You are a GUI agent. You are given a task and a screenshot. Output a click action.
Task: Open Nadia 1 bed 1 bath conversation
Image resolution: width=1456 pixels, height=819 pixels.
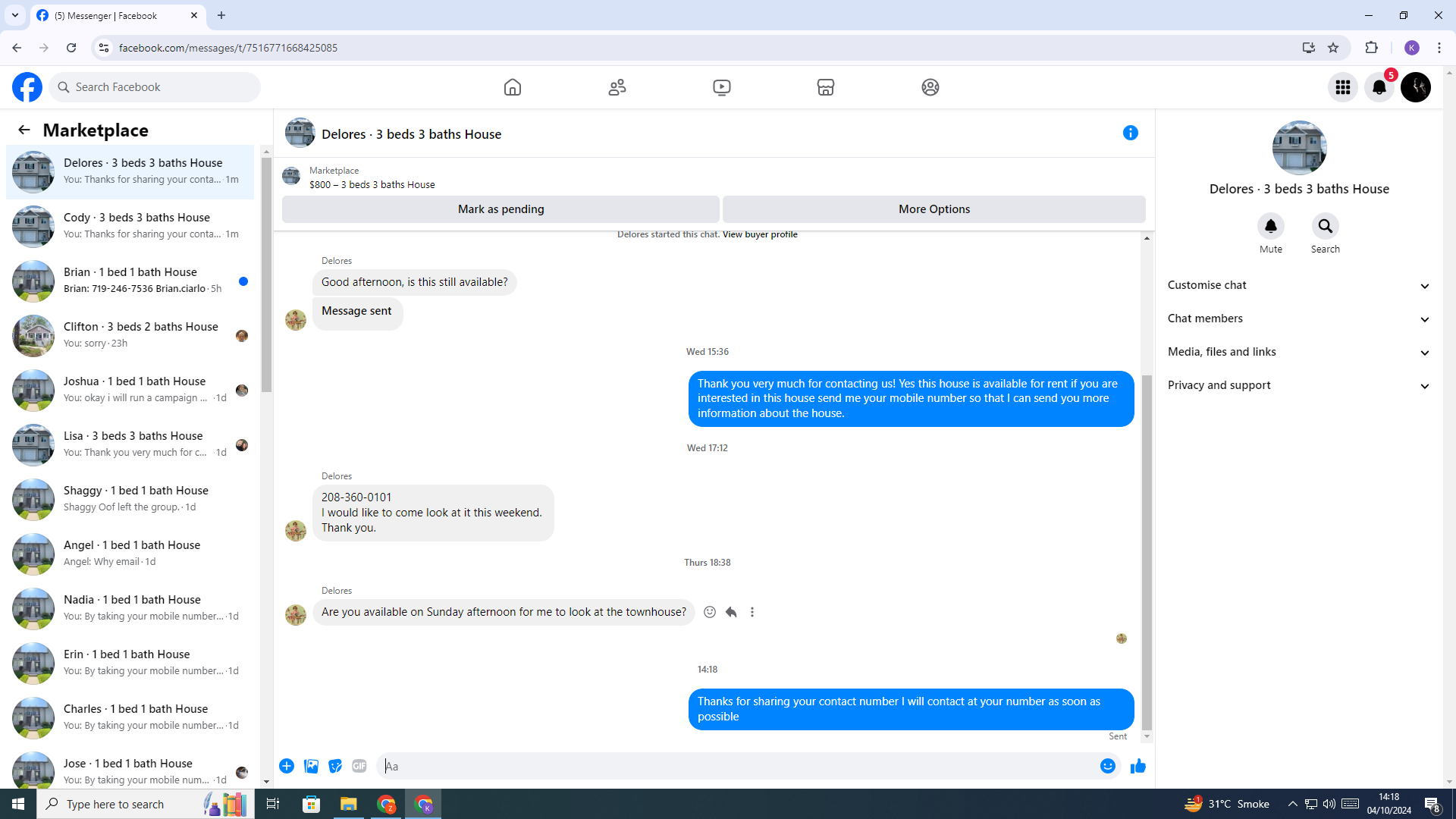(130, 608)
